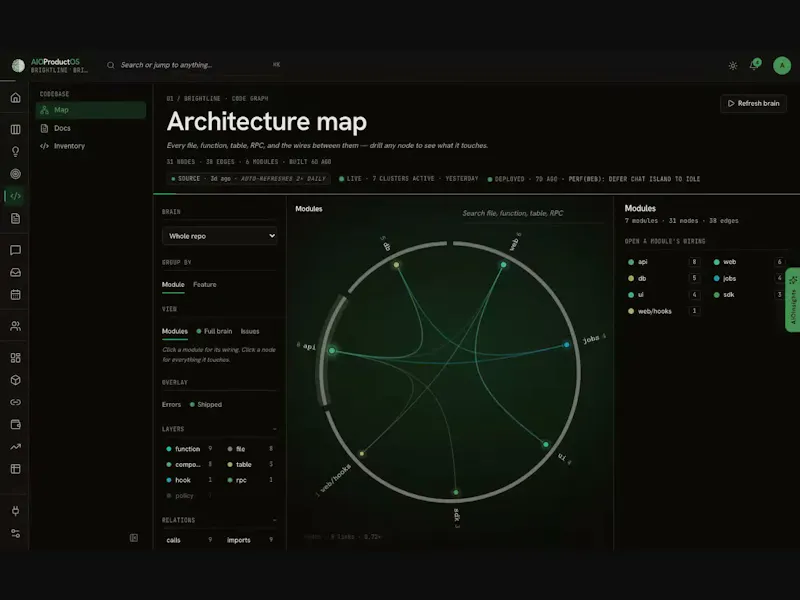The image size is (800, 600).
Task: Toggle the calls relation
Action: [x=189, y=540]
